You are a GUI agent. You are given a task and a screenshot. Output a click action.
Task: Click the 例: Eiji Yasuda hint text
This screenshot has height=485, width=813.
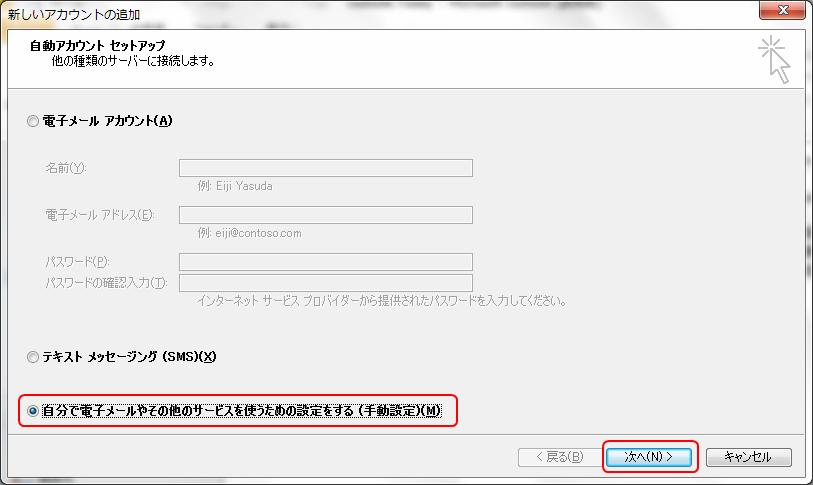235,186
